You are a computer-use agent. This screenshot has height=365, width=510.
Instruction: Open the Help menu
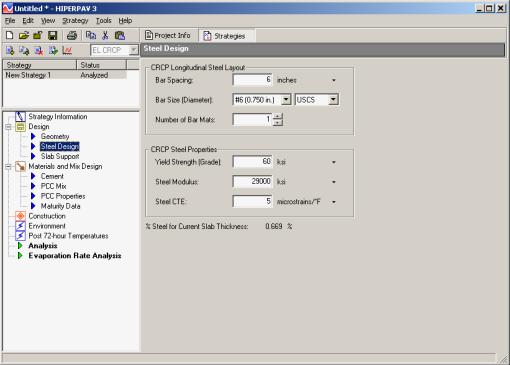(125, 21)
